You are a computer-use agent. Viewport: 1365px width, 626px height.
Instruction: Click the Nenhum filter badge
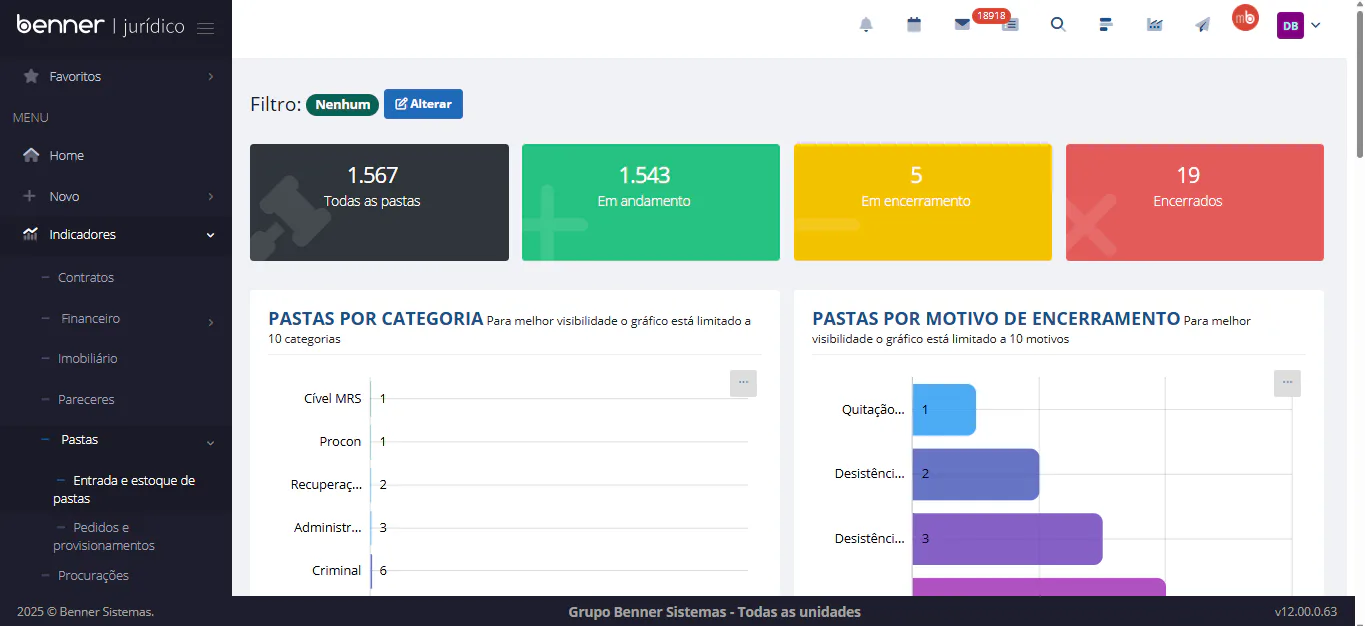click(x=343, y=104)
